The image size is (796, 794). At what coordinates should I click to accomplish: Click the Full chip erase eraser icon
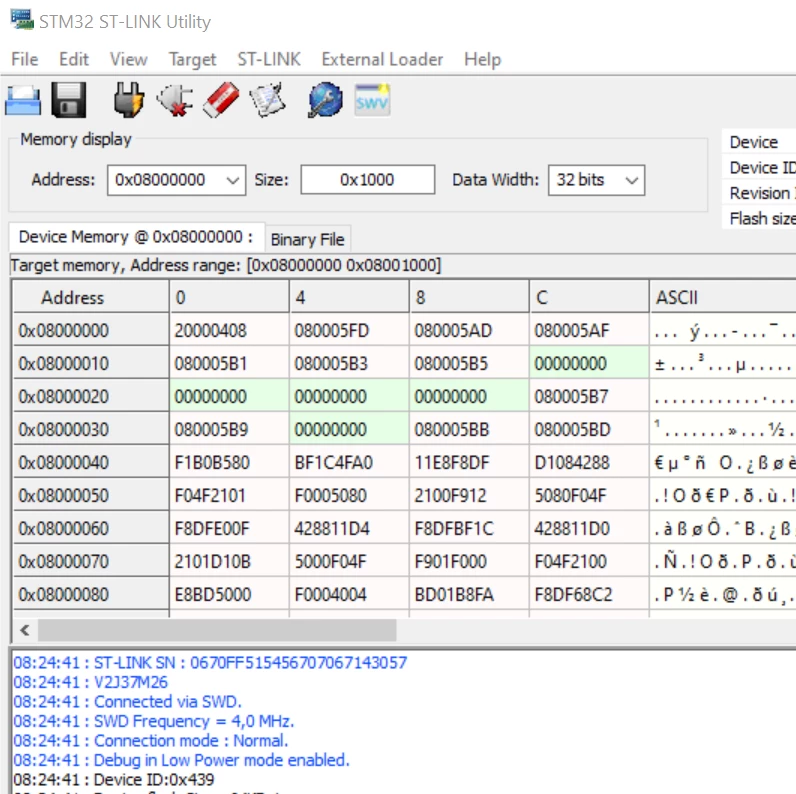(221, 100)
